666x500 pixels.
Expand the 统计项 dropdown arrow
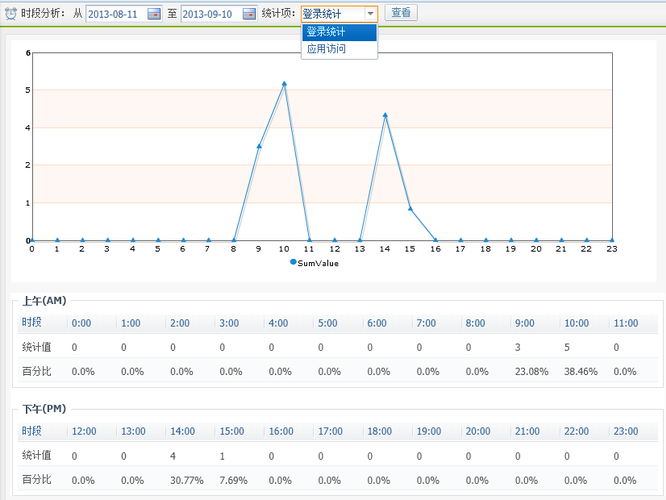370,14
